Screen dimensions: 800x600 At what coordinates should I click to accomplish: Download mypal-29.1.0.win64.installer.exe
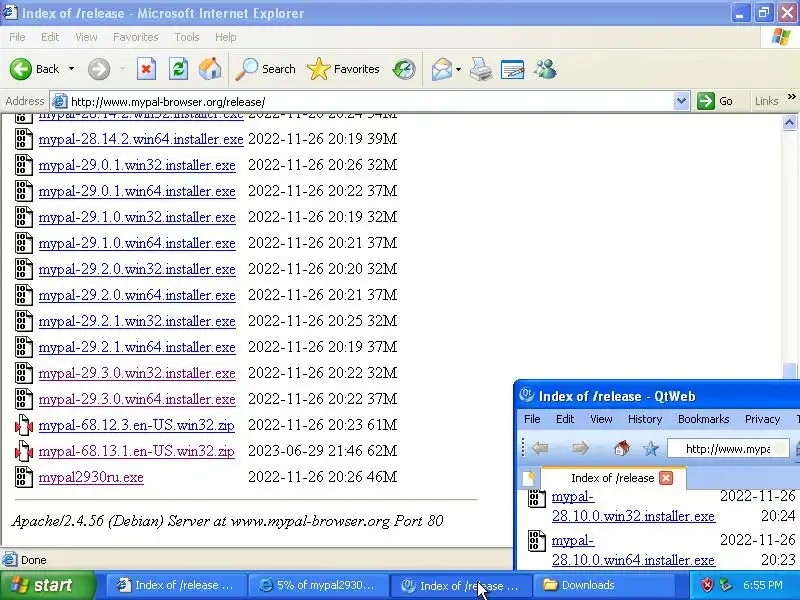pos(137,243)
